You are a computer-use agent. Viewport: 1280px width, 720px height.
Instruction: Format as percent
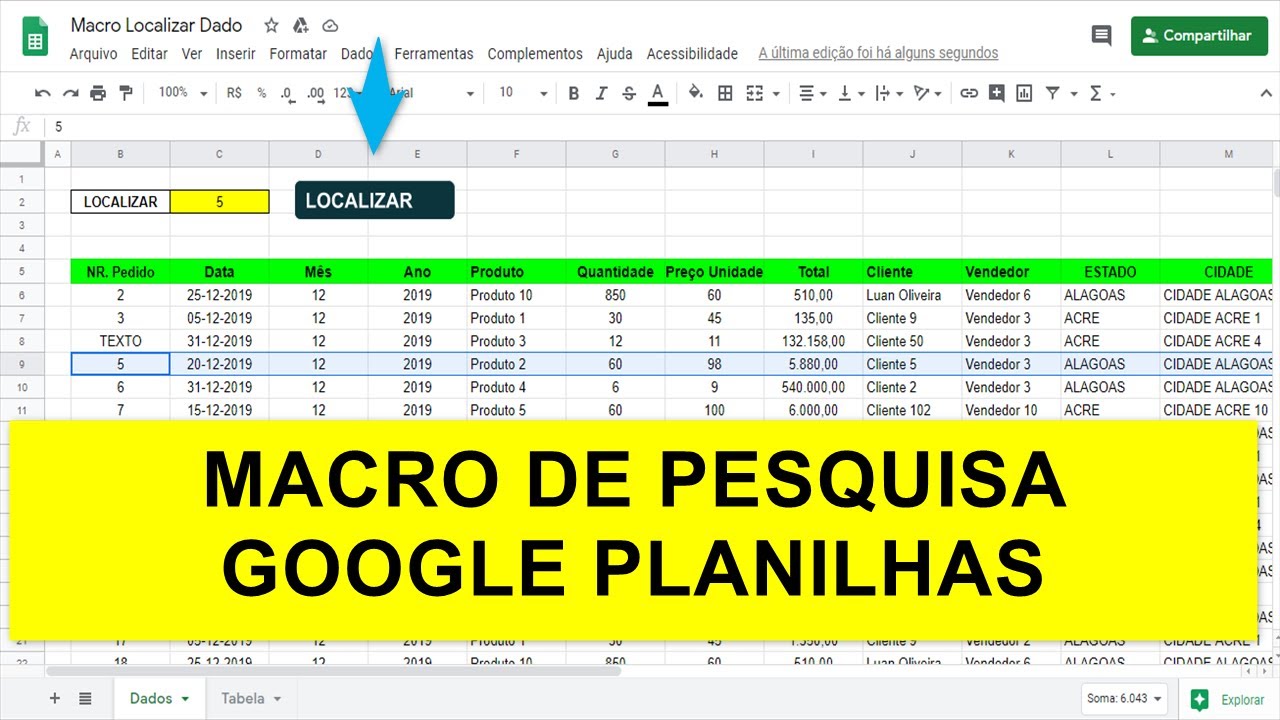(261, 93)
